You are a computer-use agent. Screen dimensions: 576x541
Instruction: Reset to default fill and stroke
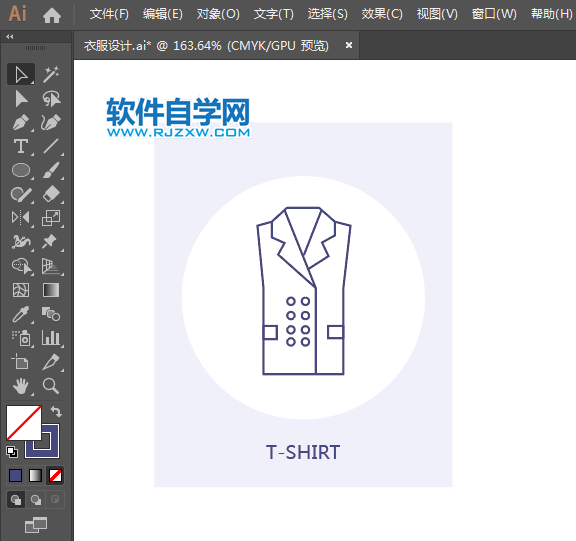[12, 452]
